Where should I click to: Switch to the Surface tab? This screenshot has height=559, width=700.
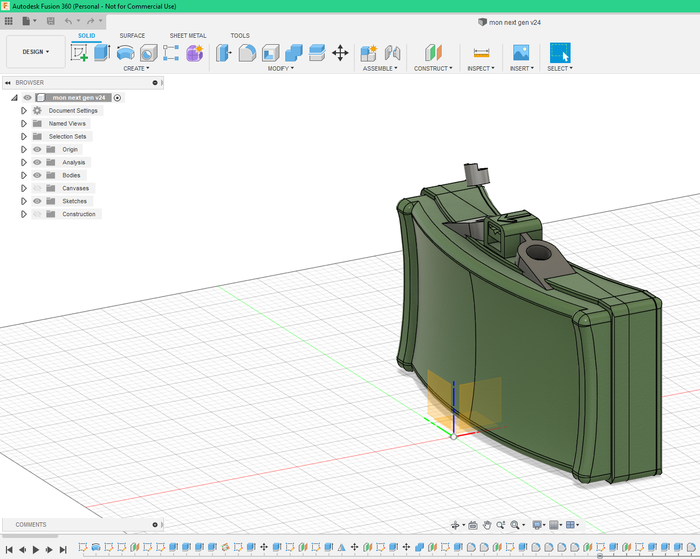click(132, 35)
